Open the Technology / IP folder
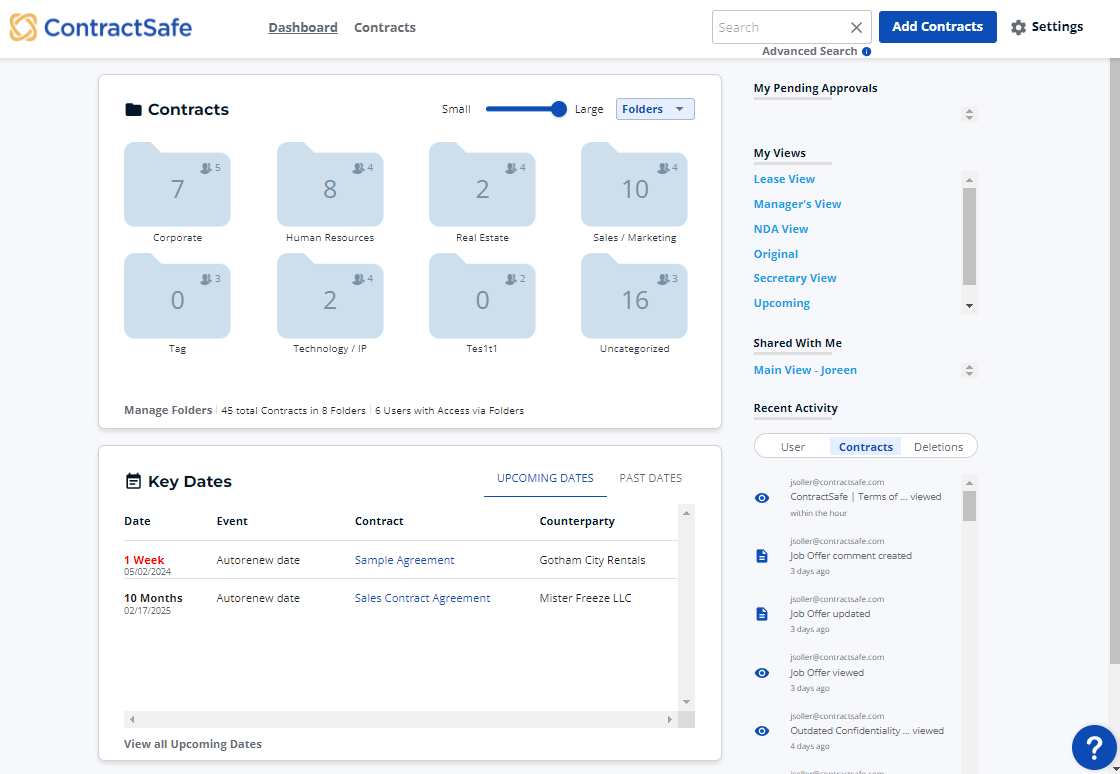 [x=330, y=296]
